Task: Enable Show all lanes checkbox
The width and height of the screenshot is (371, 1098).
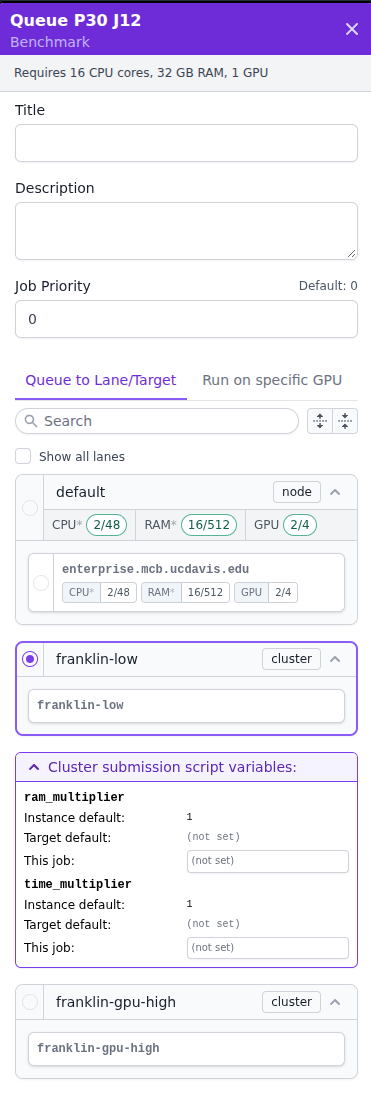Action: (23, 457)
